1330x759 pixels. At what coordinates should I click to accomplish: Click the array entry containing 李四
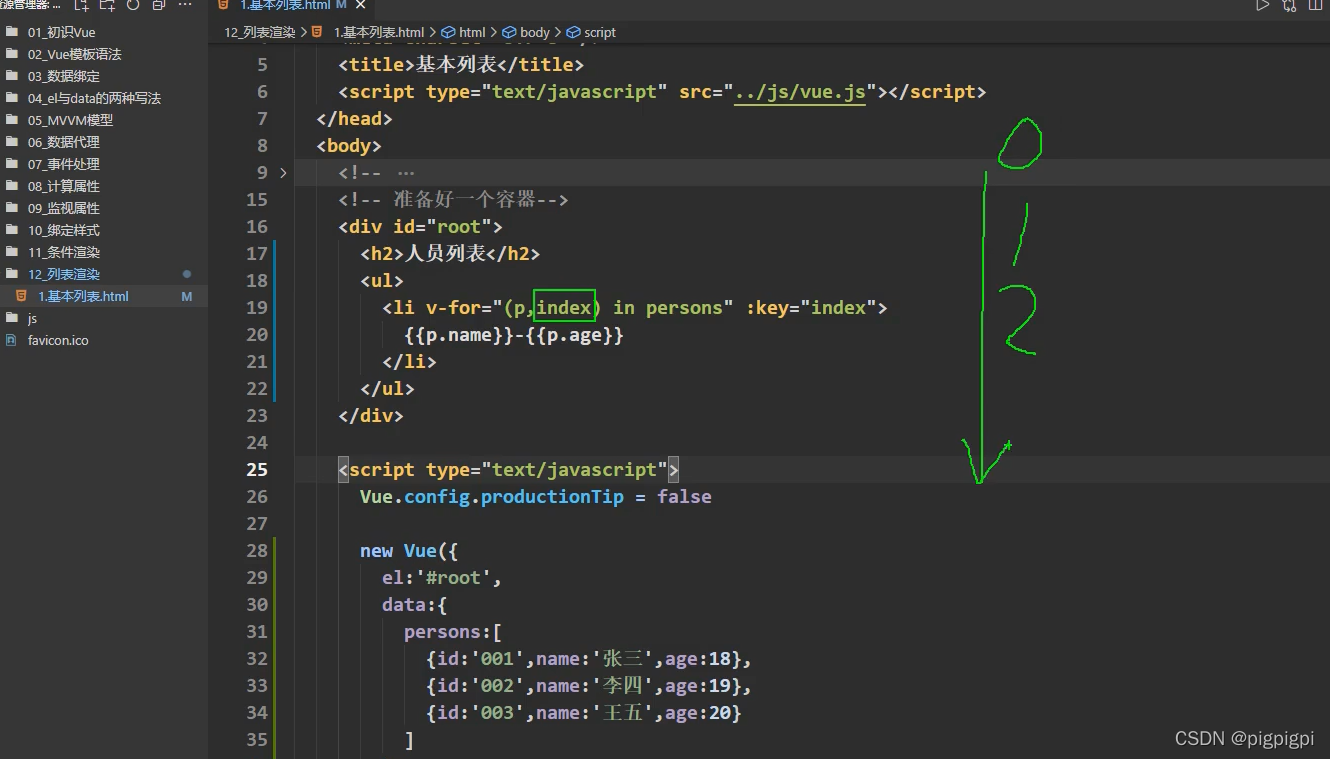point(588,686)
